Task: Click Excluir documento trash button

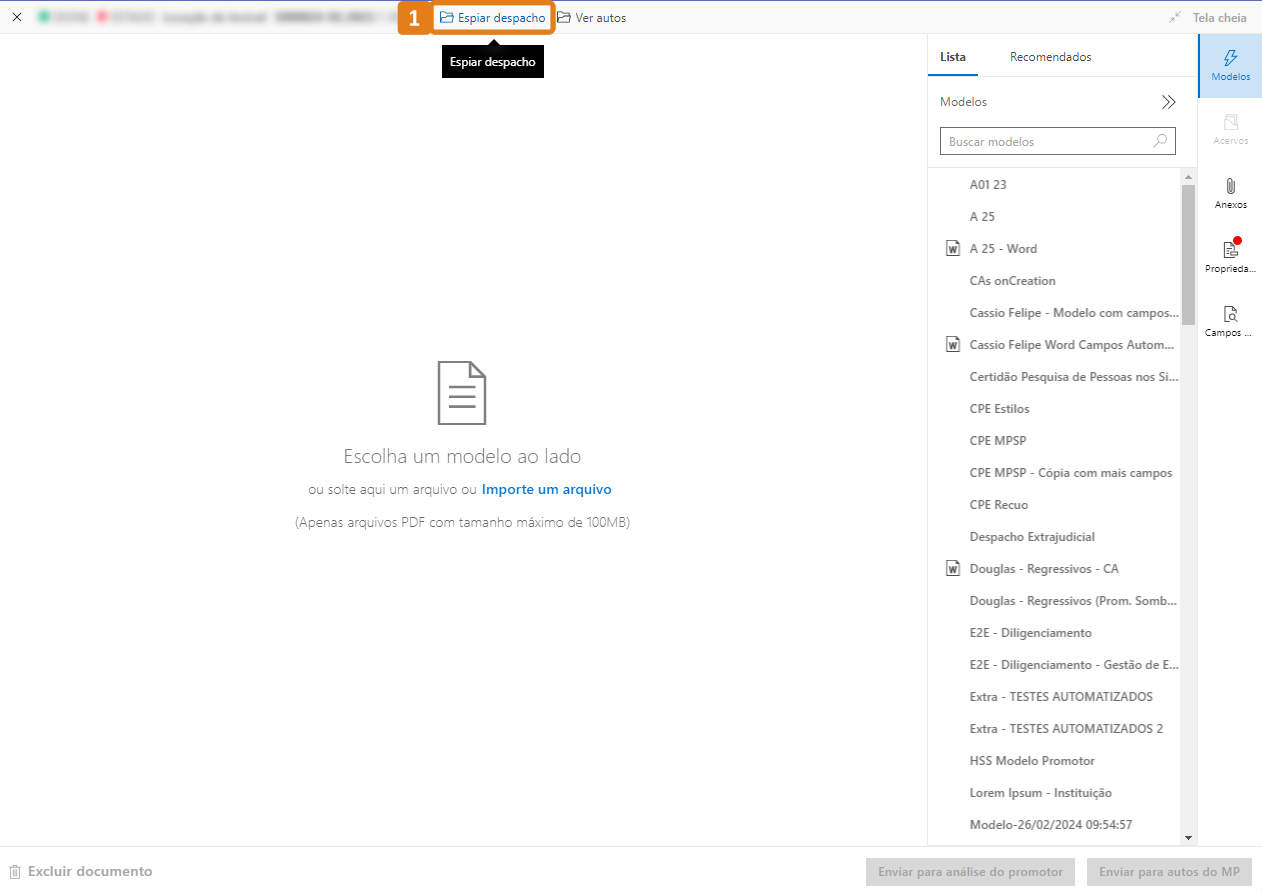Action: pos(81,871)
